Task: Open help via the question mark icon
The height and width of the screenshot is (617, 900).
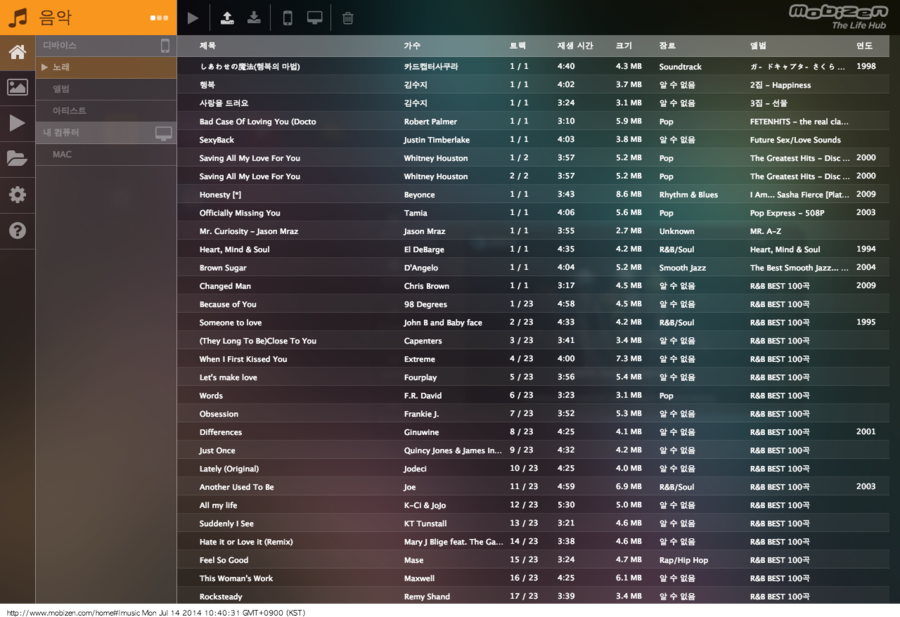Action: 17,231
